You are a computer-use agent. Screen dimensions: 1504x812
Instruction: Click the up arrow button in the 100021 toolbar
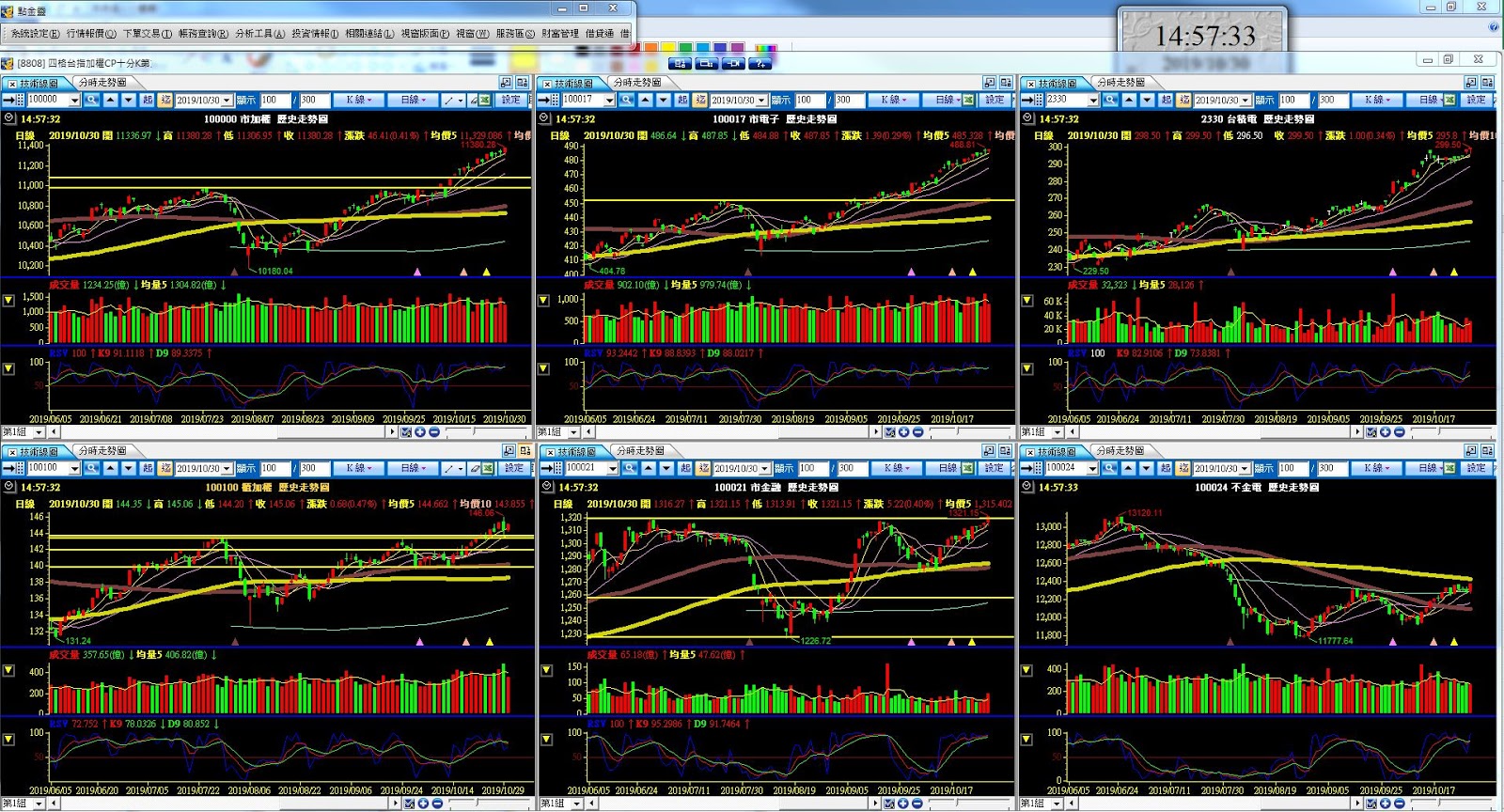(x=648, y=468)
